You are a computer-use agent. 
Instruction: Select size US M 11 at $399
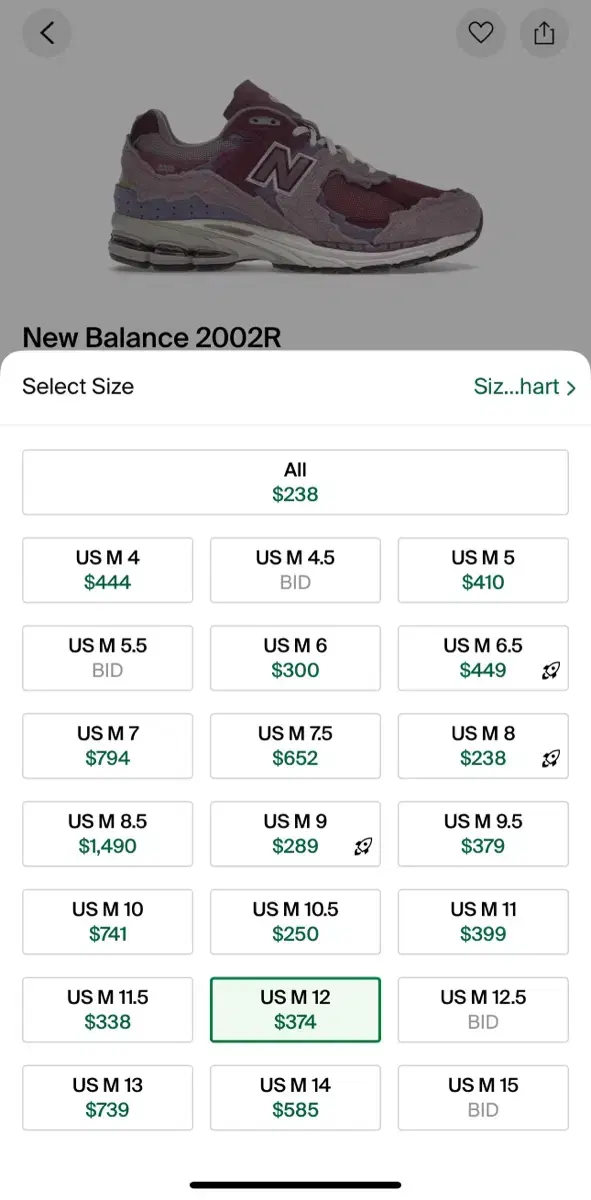click(483, 922)
